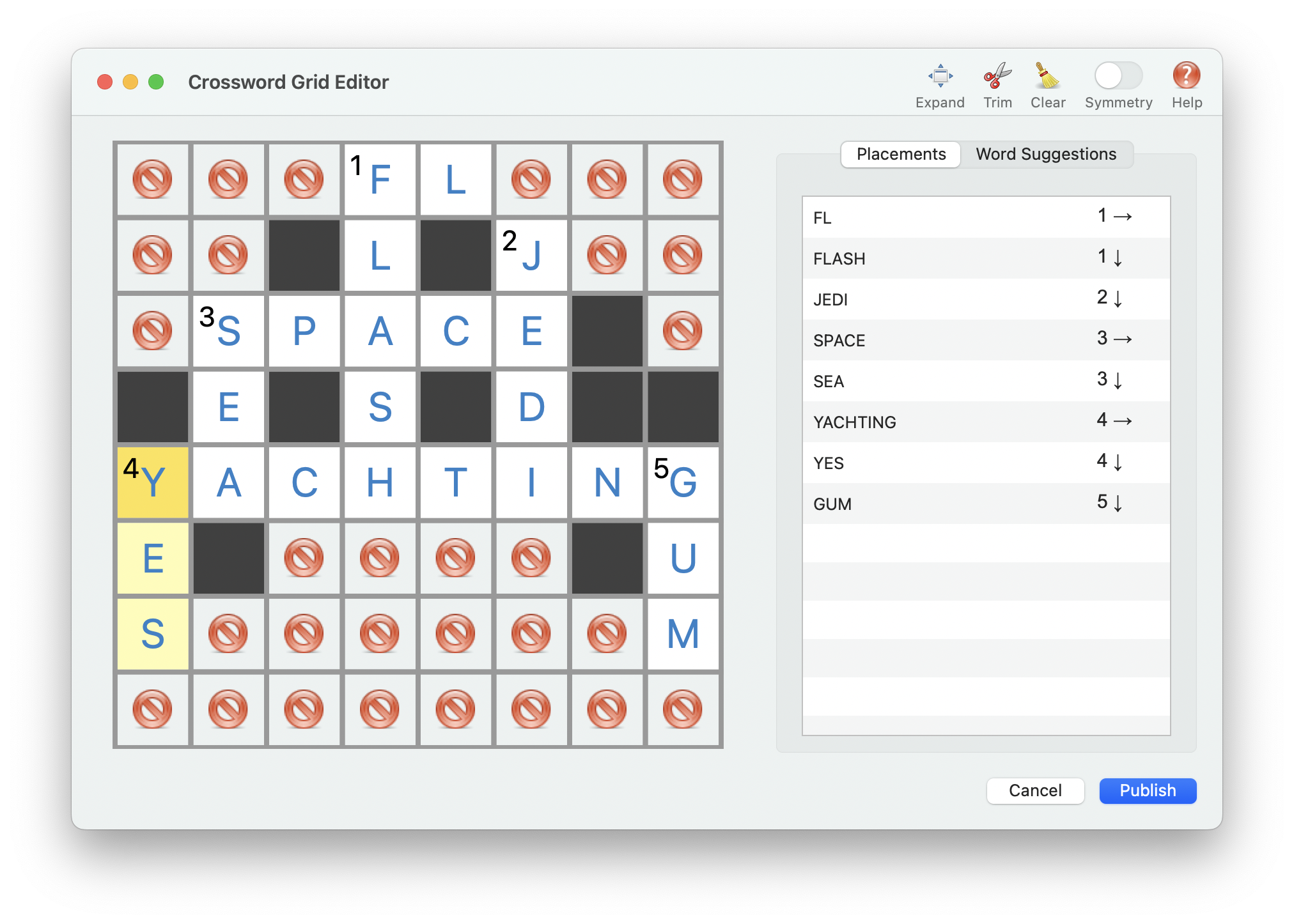Select the JEDI 2 down placement
This screenshot has width=1294, height=924.
tap(986, 299)
